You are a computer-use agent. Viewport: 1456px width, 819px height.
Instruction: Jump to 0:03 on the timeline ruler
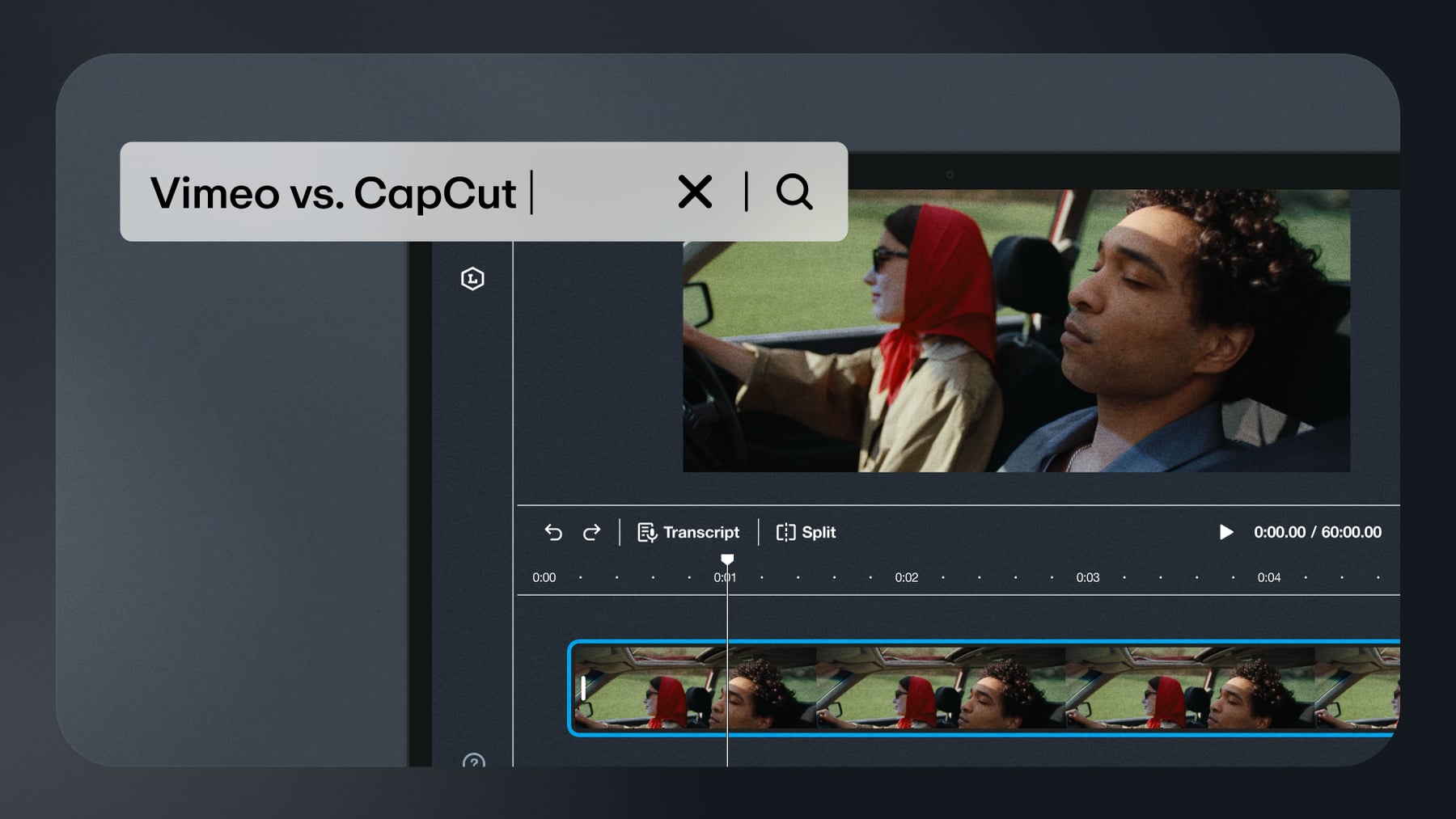[1087, 577]
